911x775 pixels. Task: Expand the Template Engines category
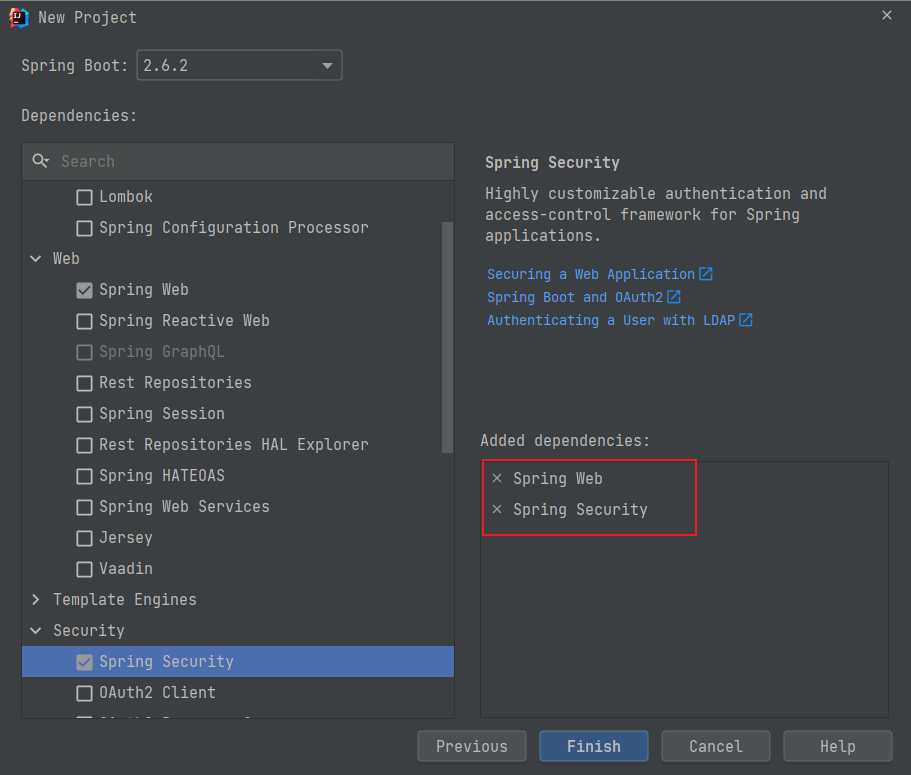pyautogui.click(x=36, y=600)
